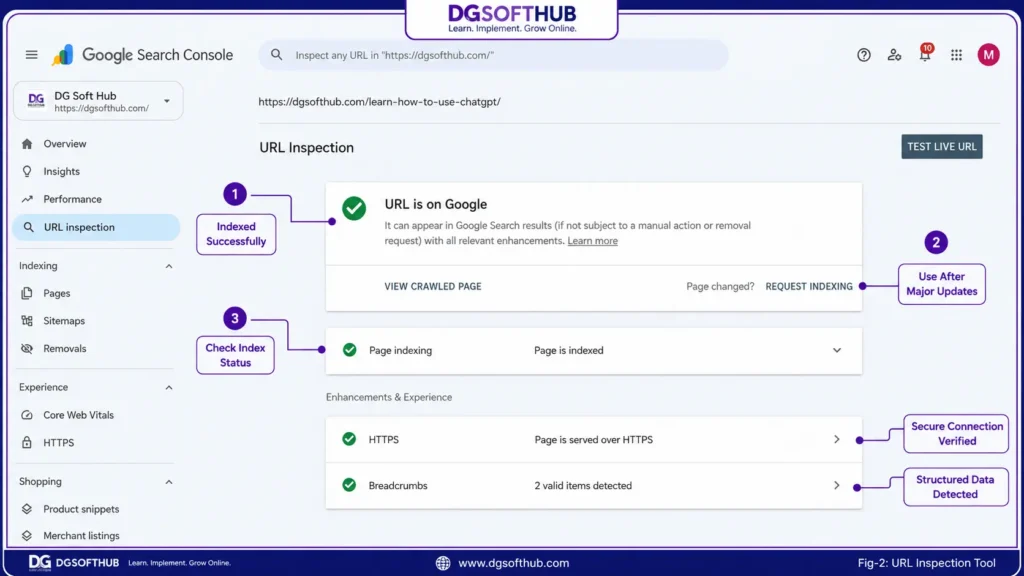Click 'Page changed?' text

click(x=720, y=286)
